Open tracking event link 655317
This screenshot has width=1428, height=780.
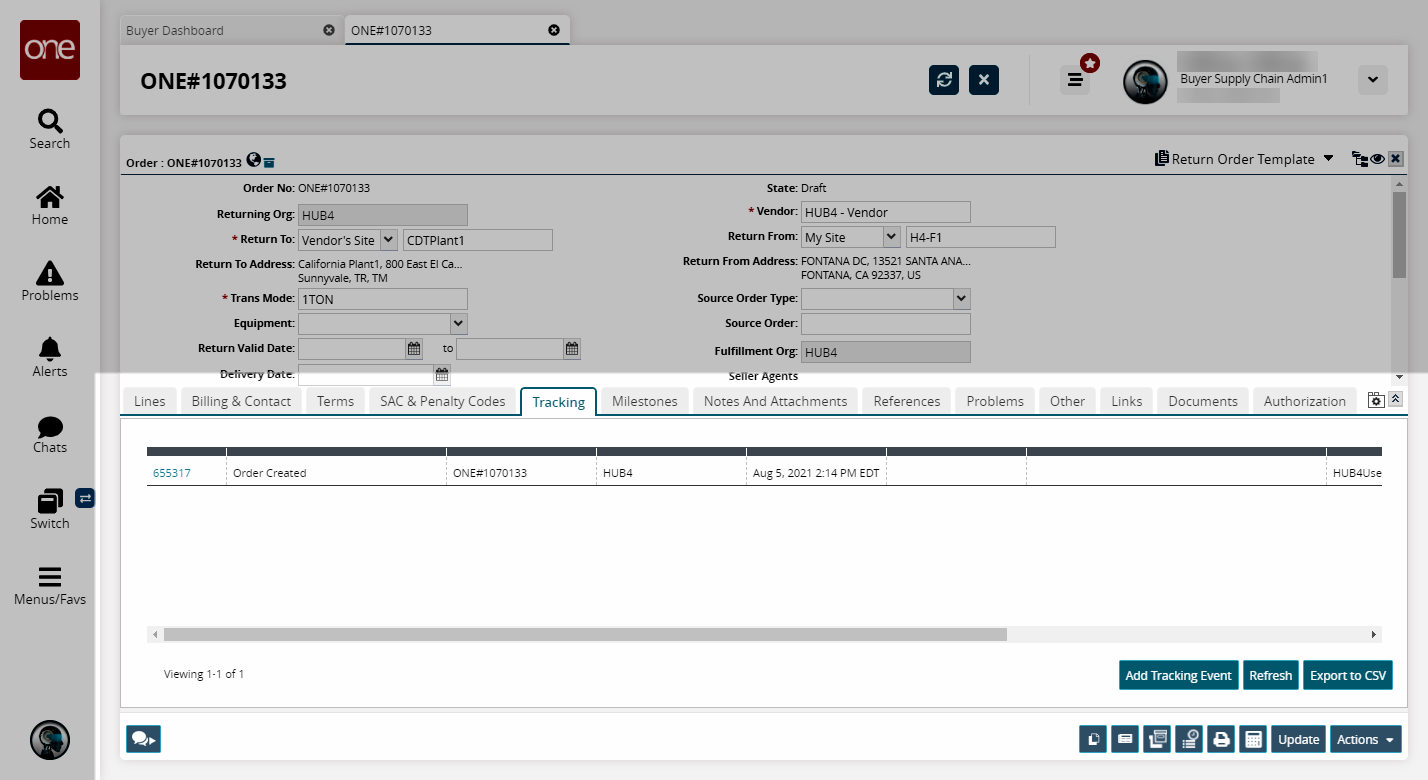click(x=171, y=473)
